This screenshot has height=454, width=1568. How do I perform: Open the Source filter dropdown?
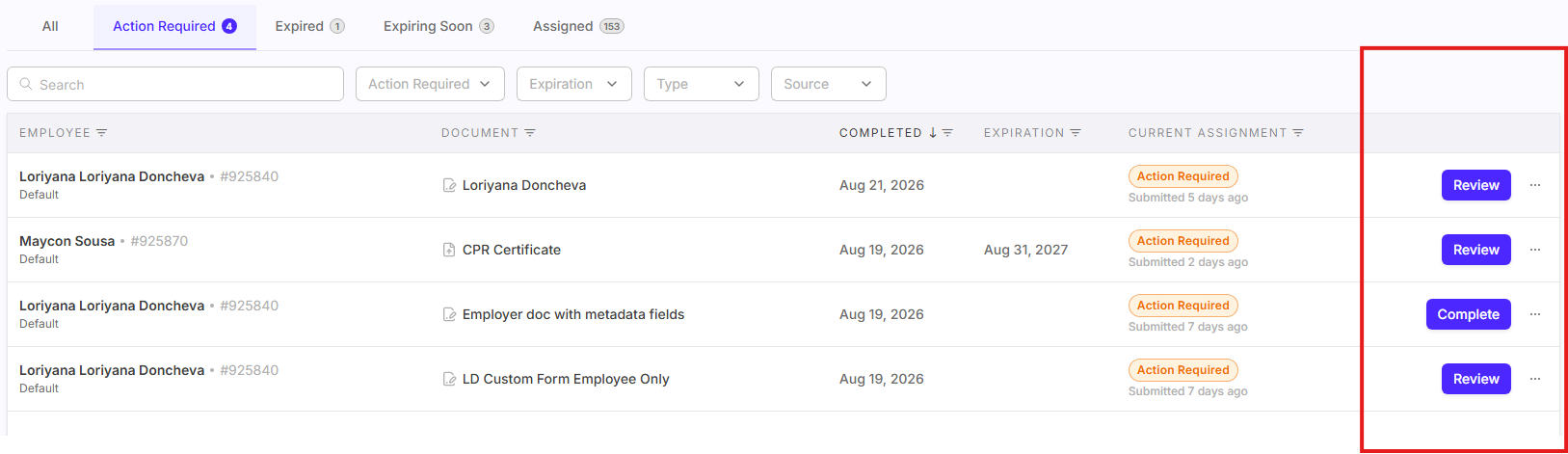[829, 84]
